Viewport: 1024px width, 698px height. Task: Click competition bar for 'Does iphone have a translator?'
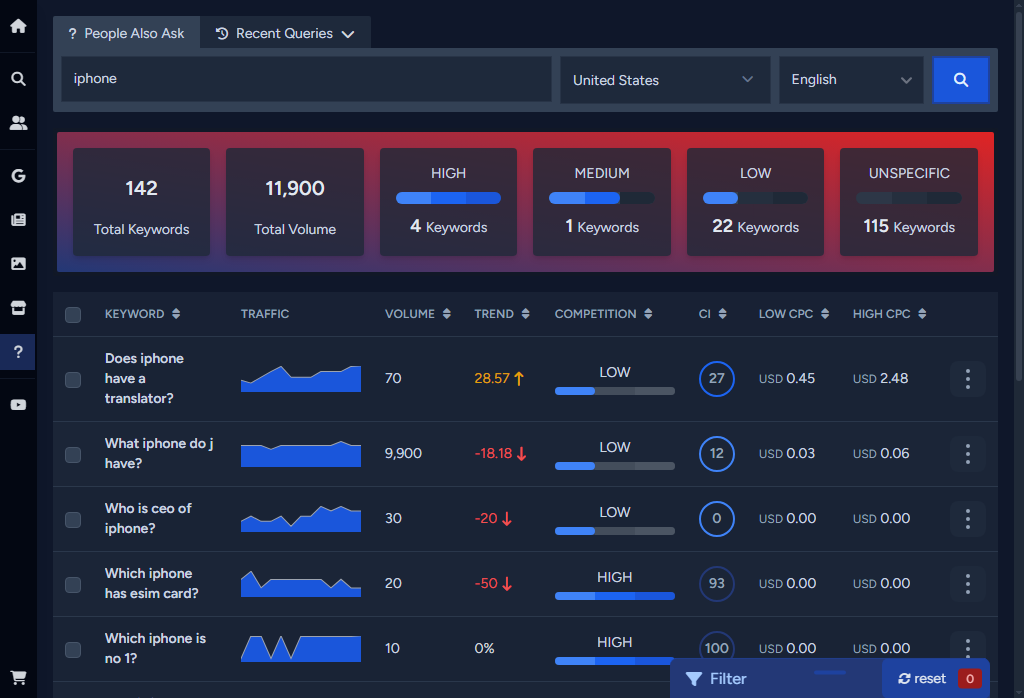pos(615,391)
